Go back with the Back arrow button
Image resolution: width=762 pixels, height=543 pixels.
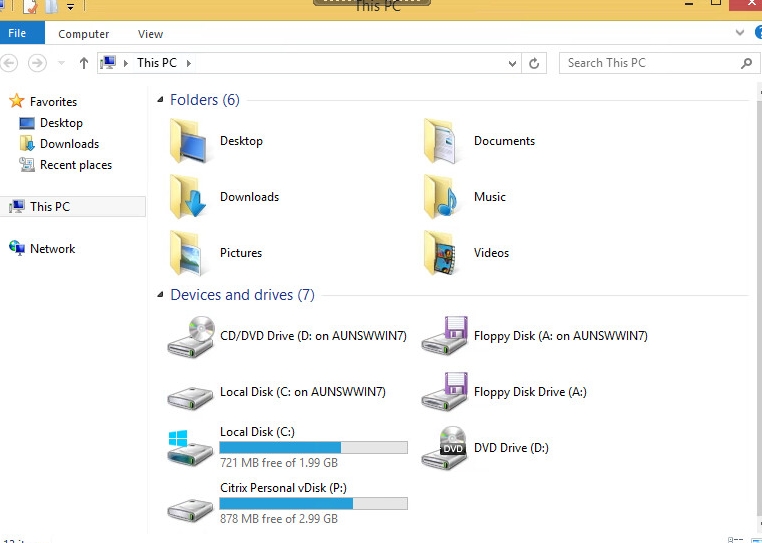9,63
